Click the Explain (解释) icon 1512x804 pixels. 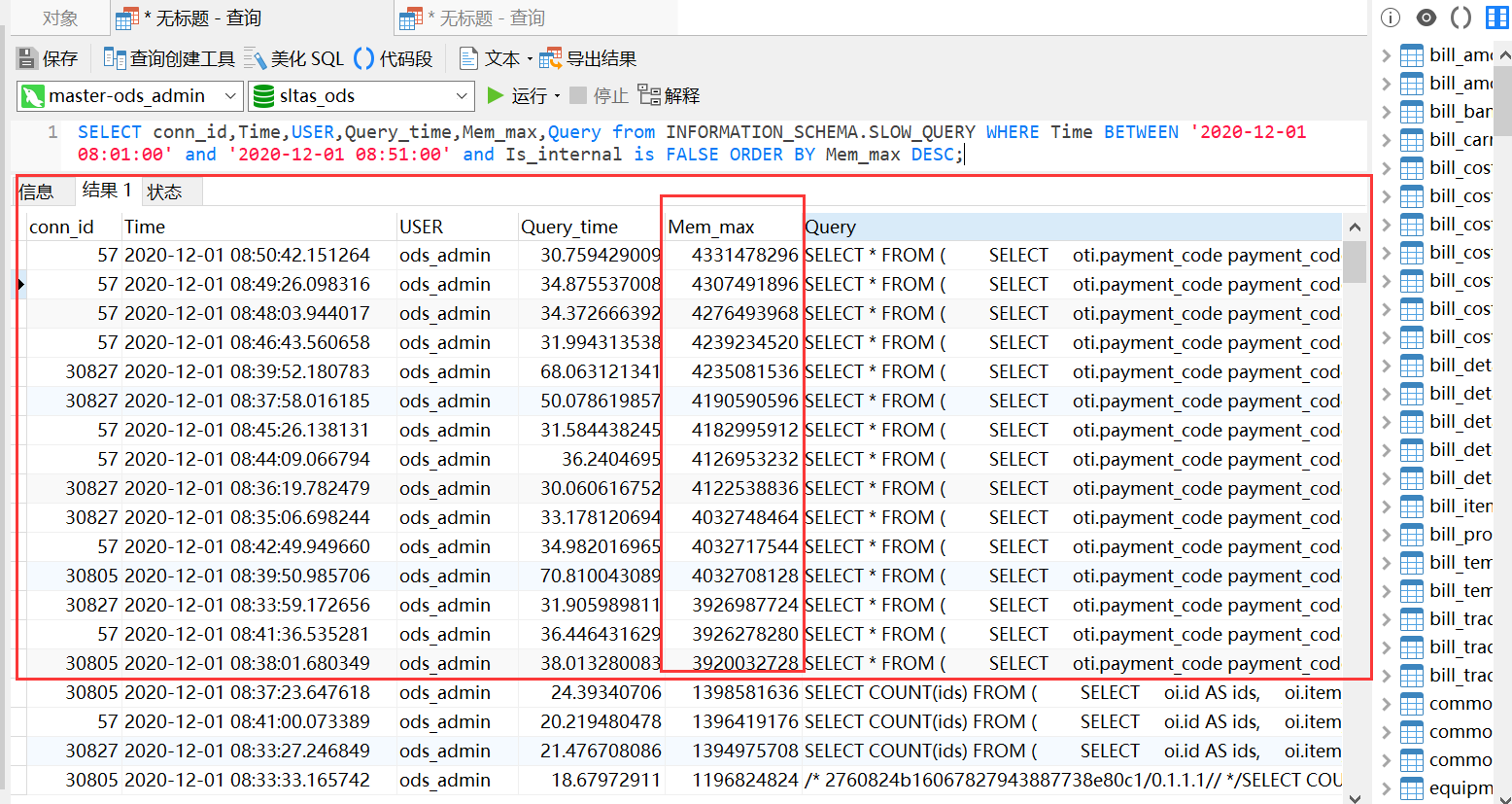click(x=649, y=95)
